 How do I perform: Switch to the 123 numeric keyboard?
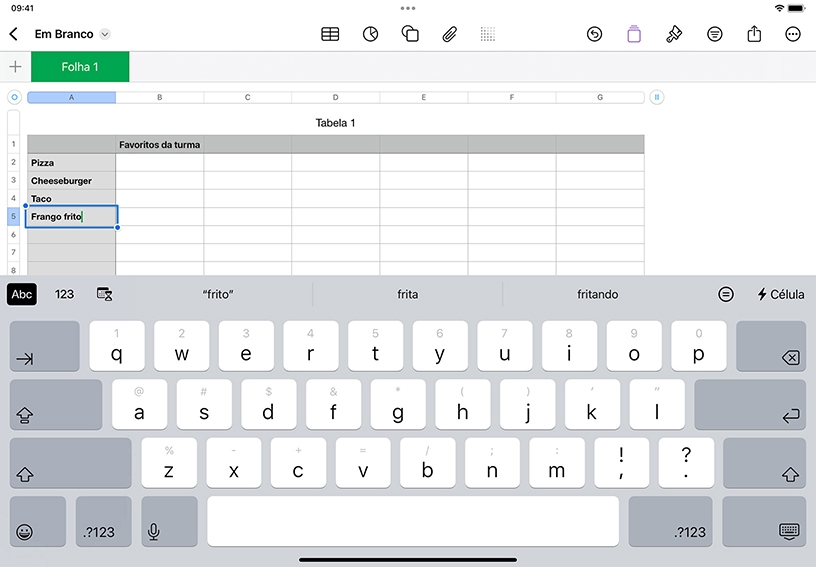64,294
